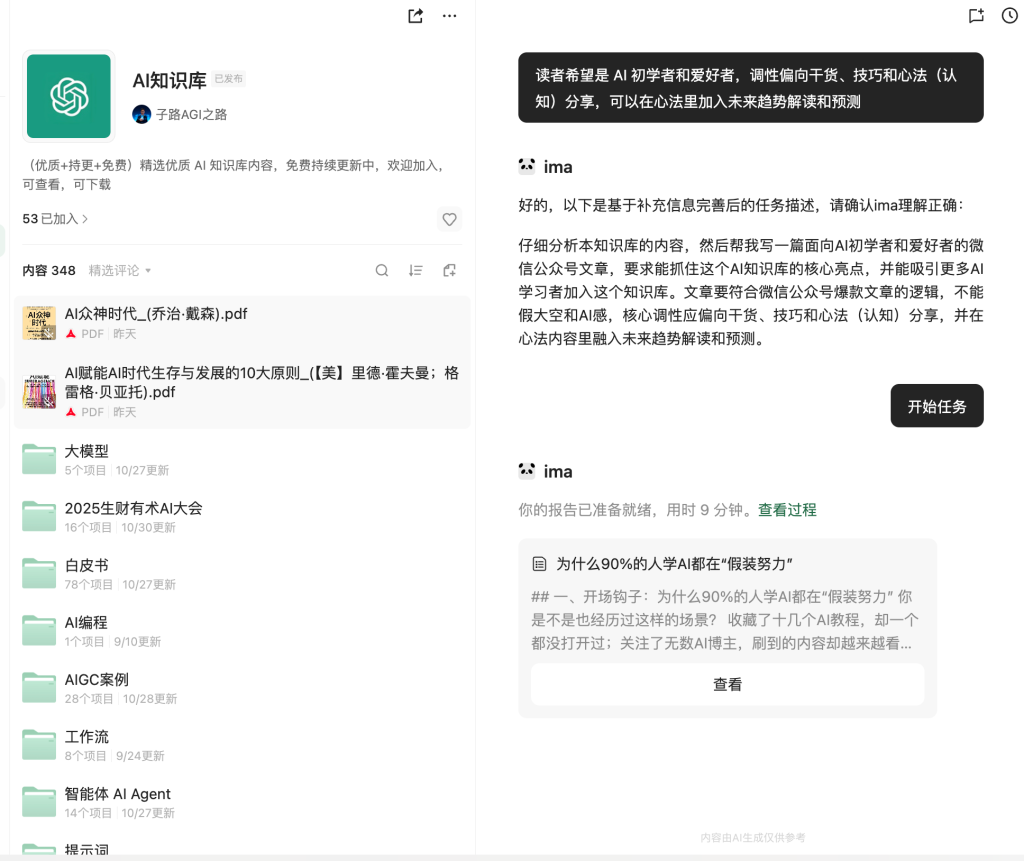The width and height of the screenshot is (1024, 861).
Task: Click the sort order icon
Action: point(416,270)
